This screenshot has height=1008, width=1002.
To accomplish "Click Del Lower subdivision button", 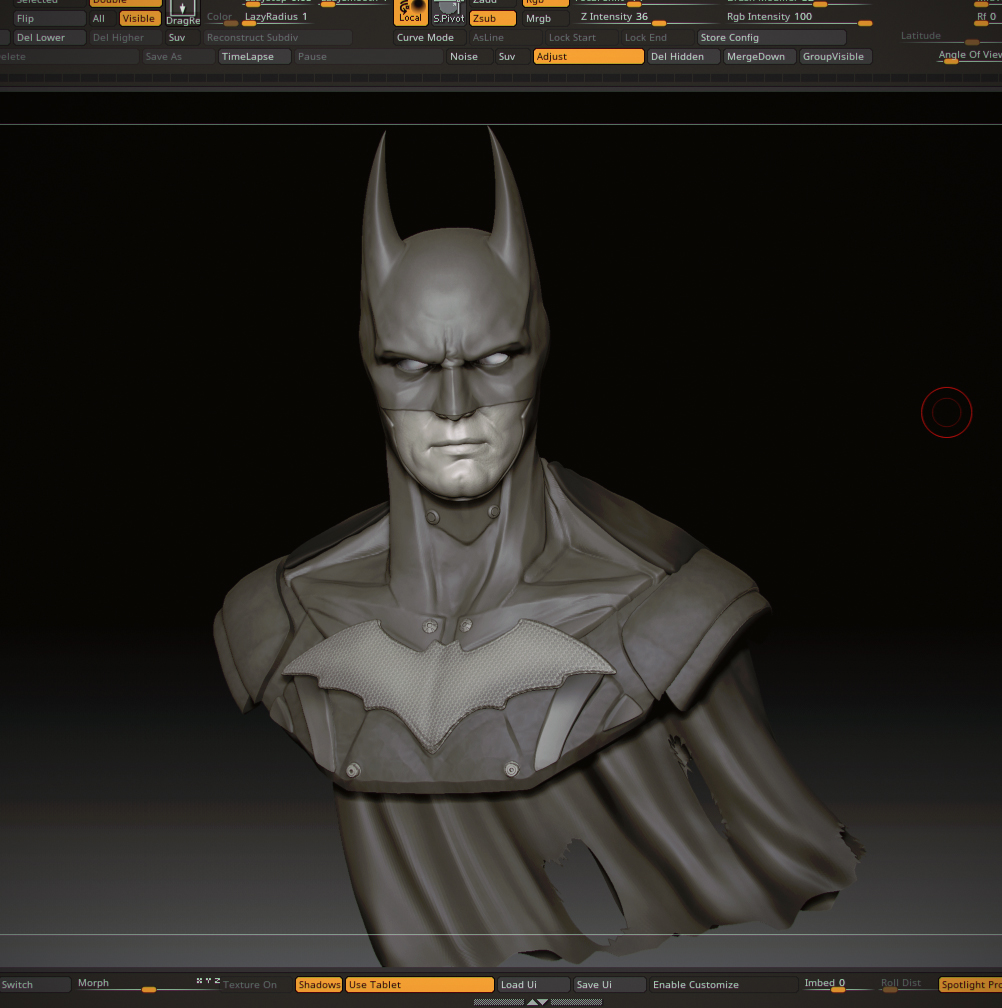I will point(49,37).
